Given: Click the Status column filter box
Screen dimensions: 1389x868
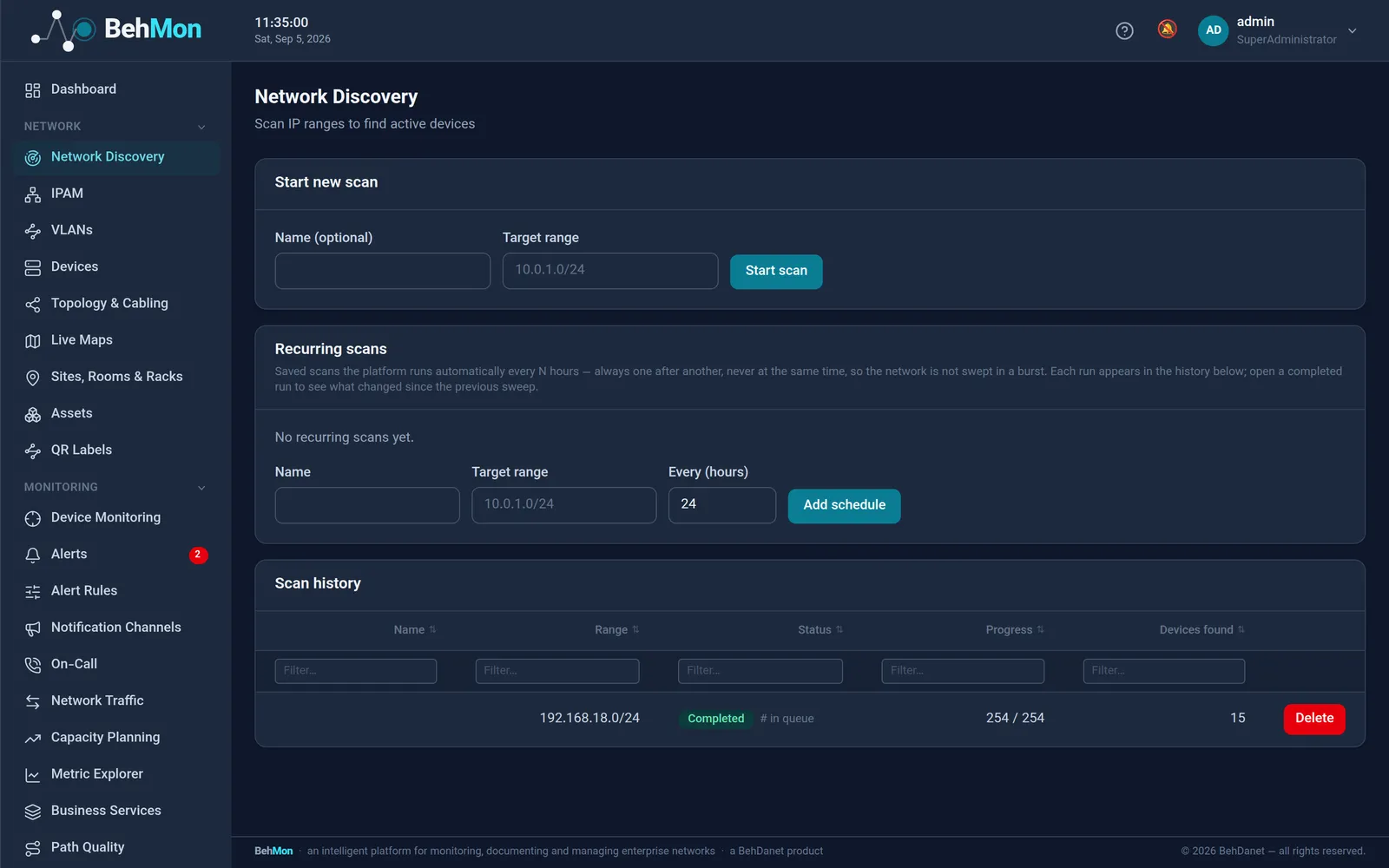Looking at the screenshot, I should point(760,671).
